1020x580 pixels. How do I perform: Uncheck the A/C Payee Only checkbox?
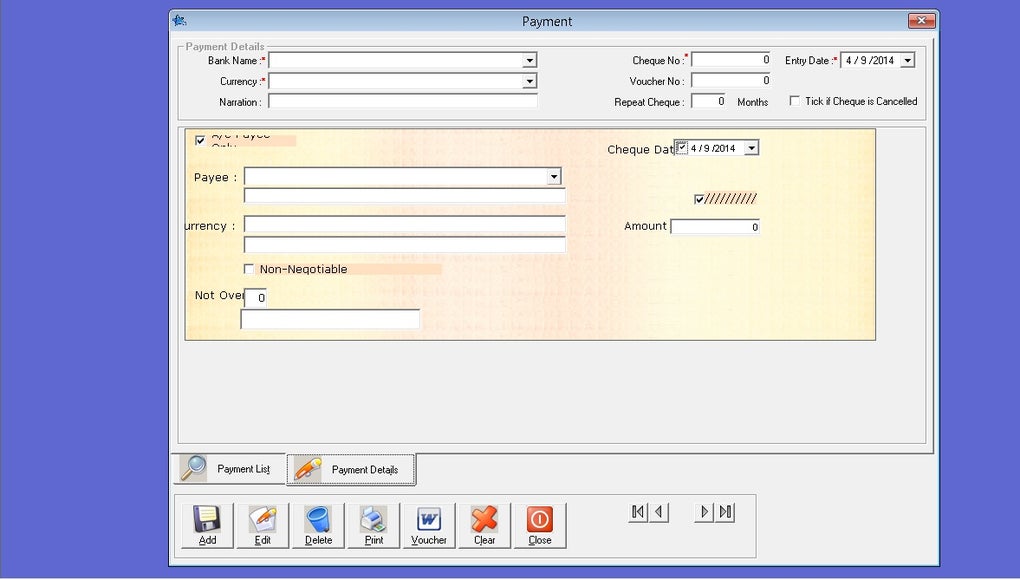click(x=200, y=140)
